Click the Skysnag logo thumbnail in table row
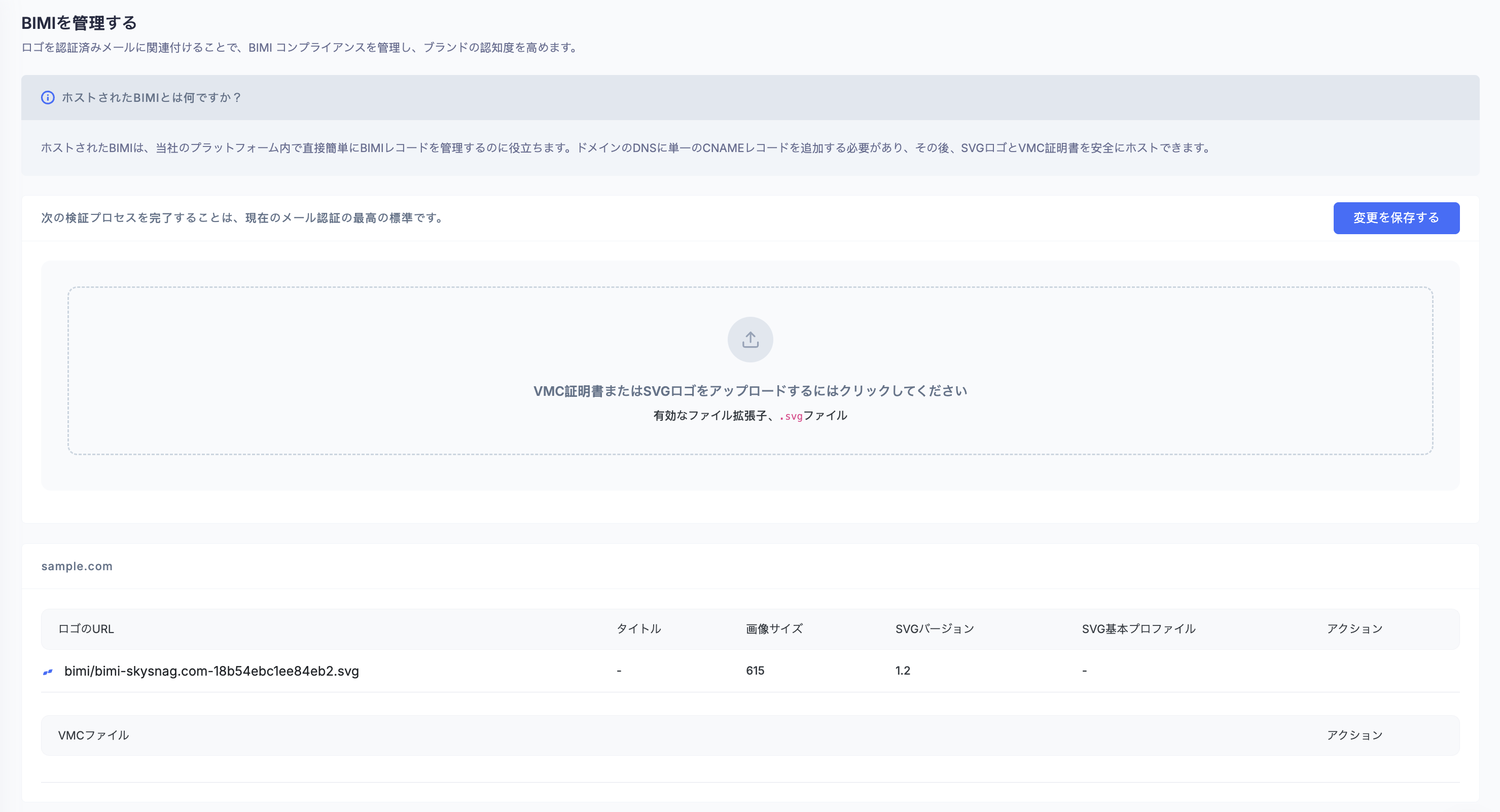Image resolution: width=1500 pixels, height=812 pixels. point(48,672)
